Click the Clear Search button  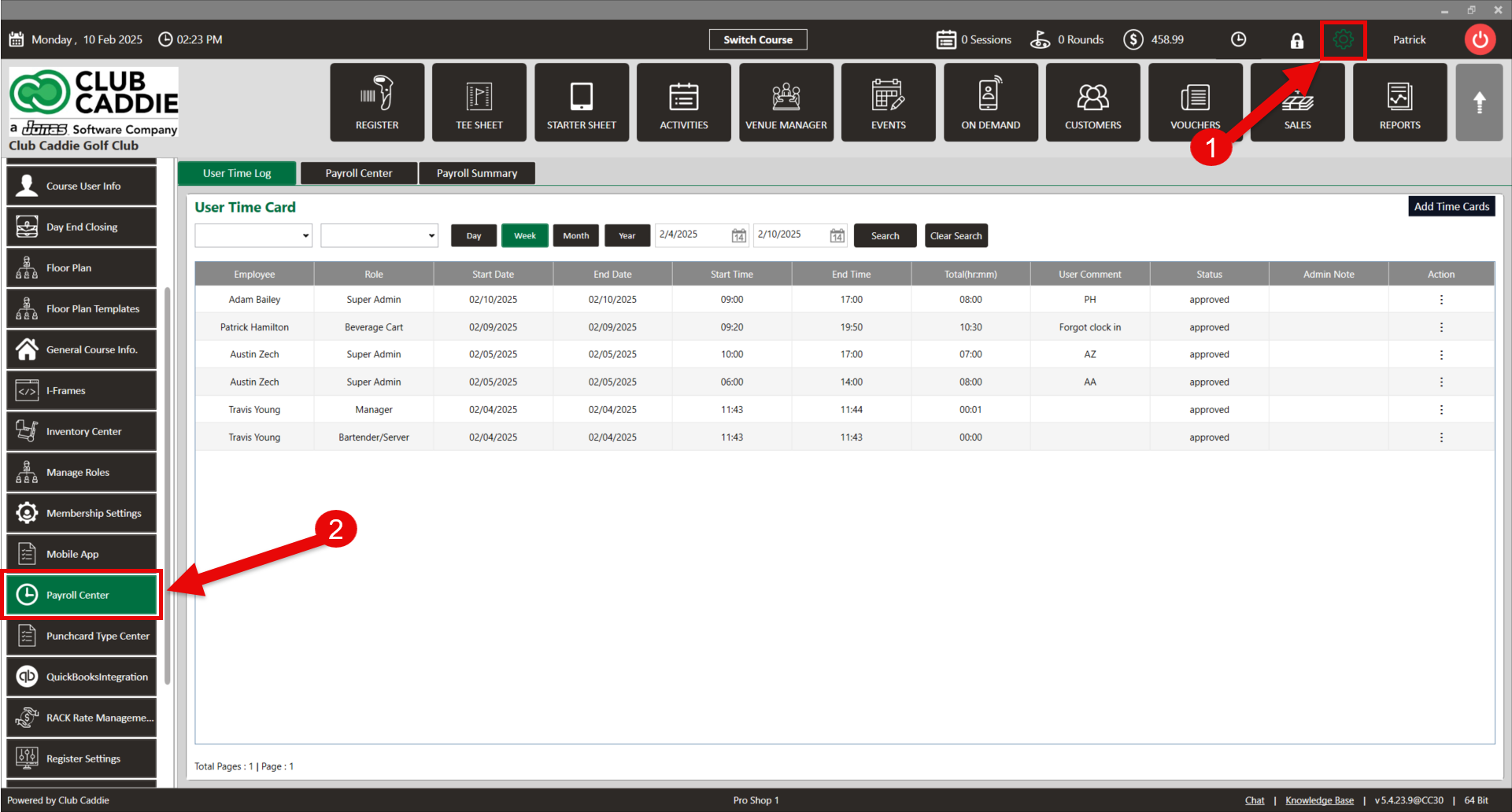click(x=956, y=236)
